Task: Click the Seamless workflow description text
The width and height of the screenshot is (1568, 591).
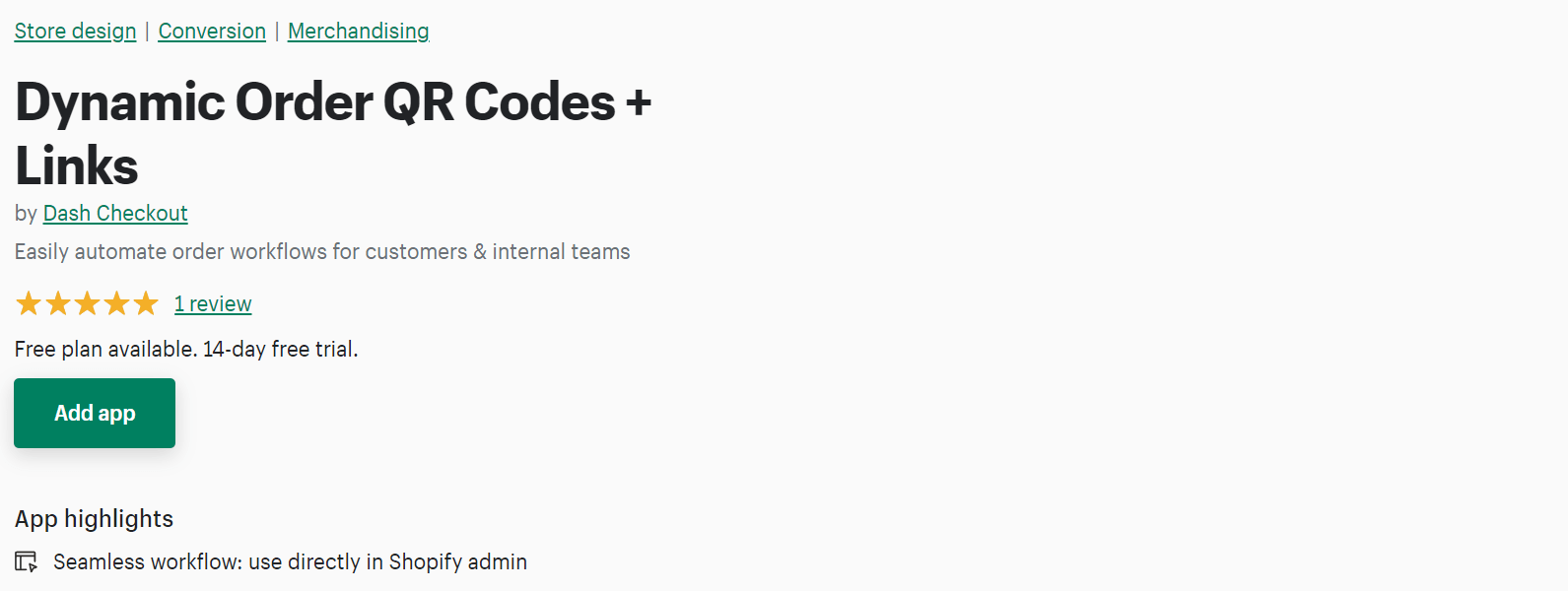Action: click(x=290, y=562)
